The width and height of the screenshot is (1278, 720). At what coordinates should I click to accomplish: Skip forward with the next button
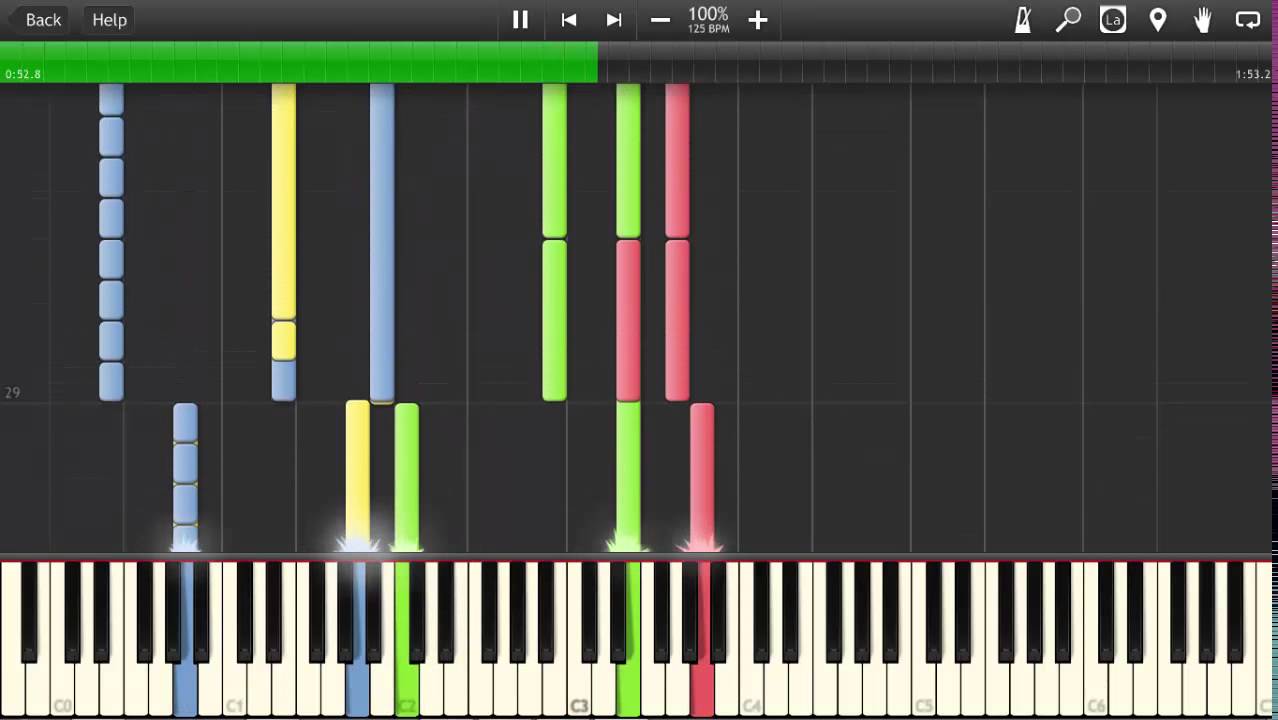click(x=614, y=20)
